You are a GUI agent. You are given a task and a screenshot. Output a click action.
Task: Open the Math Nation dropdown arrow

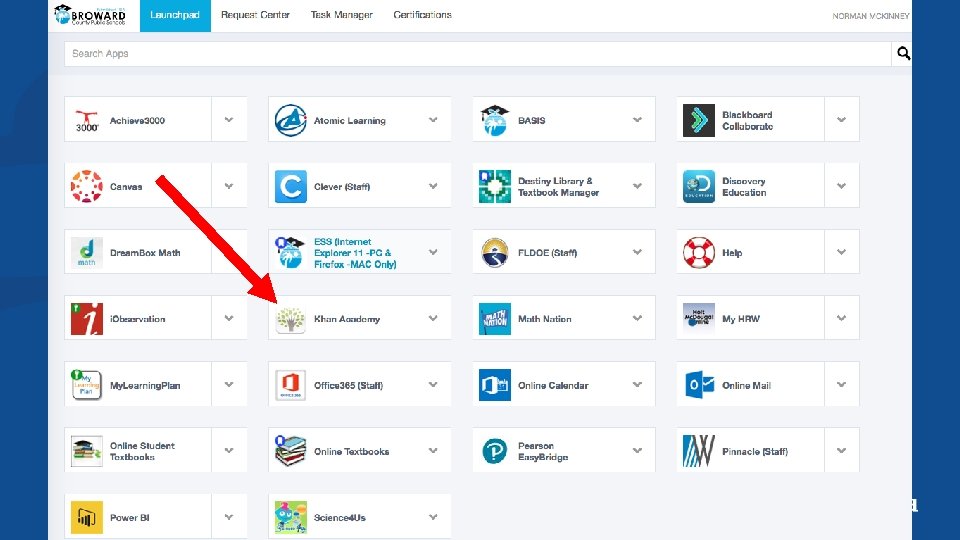tap(637, 318)
